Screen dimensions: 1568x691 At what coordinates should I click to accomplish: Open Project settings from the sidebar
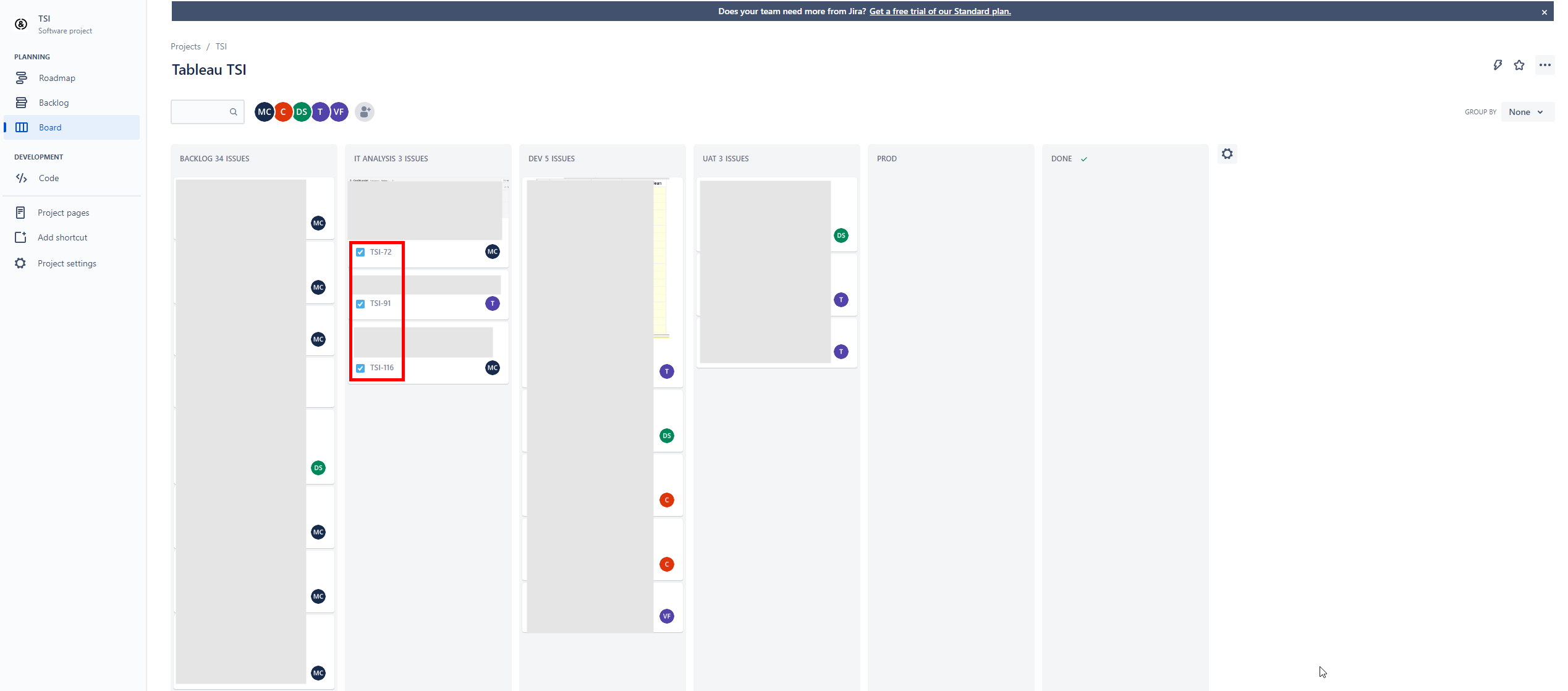[67, 263]
